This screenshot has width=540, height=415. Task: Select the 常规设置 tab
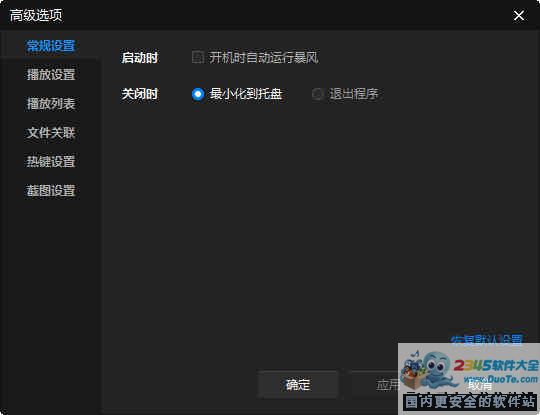[51, 45]
